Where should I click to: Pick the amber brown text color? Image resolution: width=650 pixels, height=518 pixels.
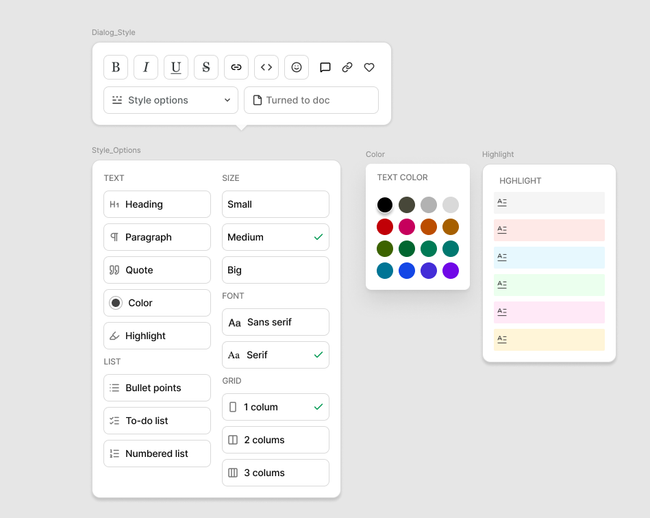tap(451, 227)
